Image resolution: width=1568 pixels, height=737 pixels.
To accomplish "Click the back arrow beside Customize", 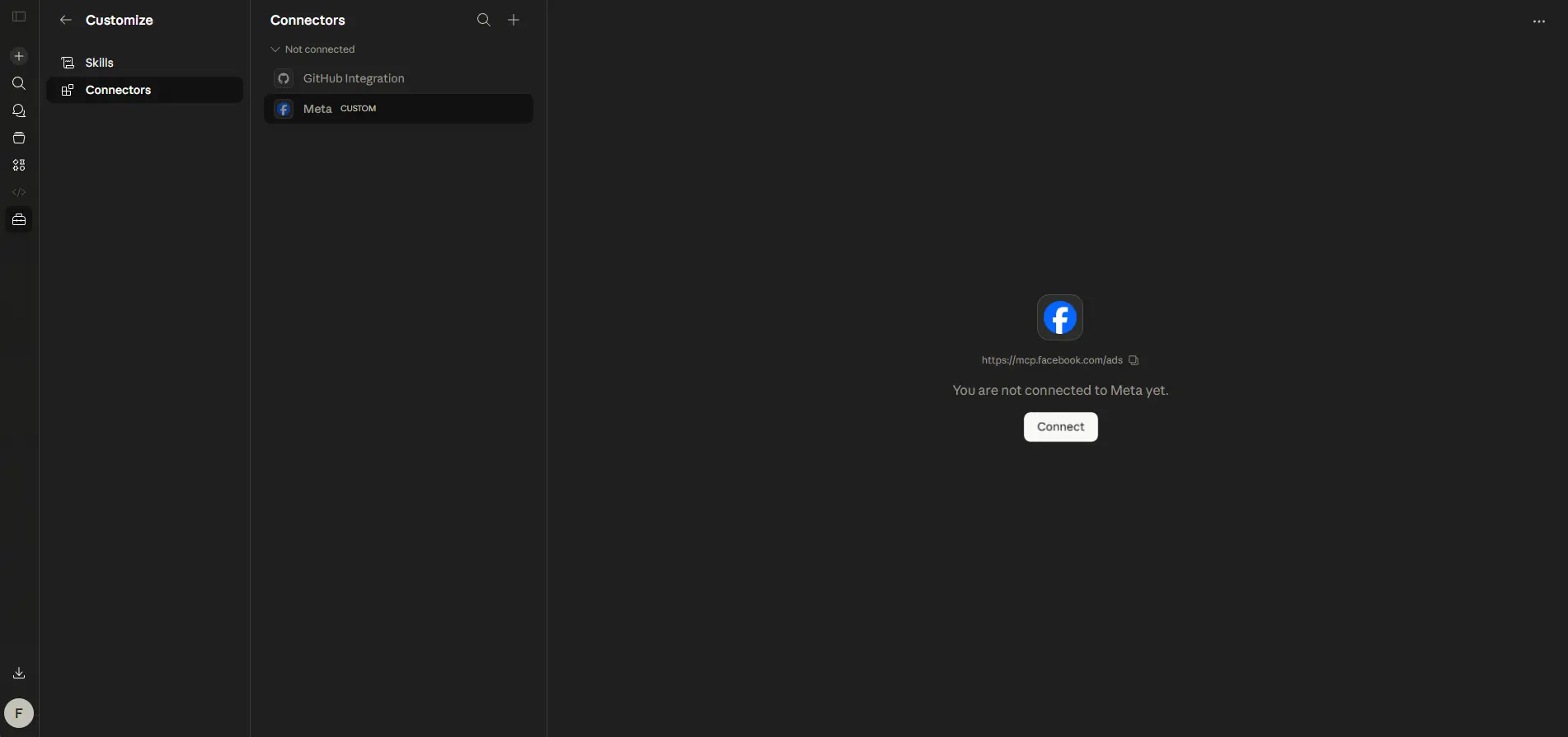I will pyautogui.click(x=66, y=20).
